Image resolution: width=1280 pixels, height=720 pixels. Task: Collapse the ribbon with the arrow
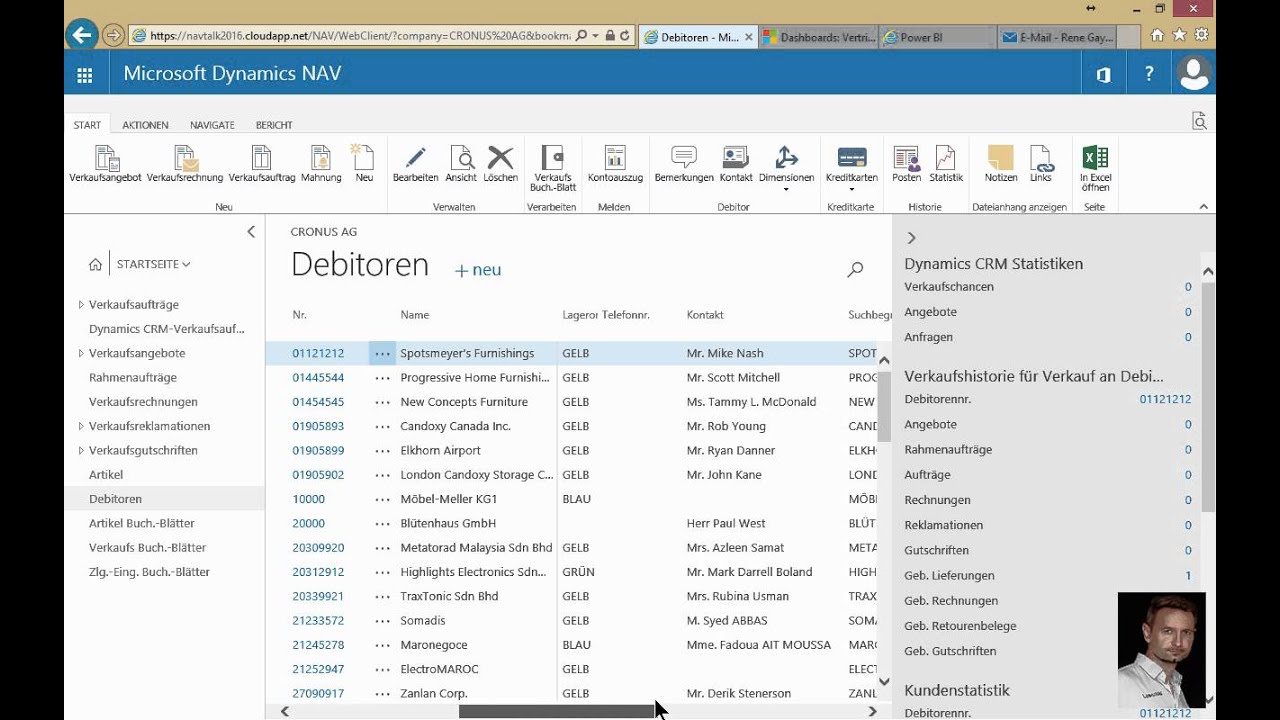pos(1204,207)
